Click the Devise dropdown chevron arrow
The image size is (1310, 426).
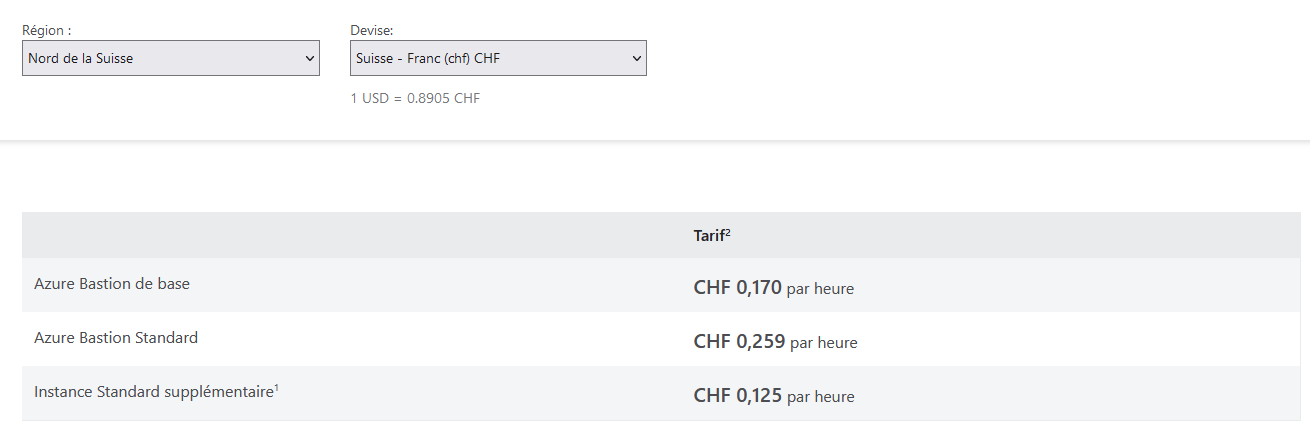pyautogui.click(x=636, y=58)
